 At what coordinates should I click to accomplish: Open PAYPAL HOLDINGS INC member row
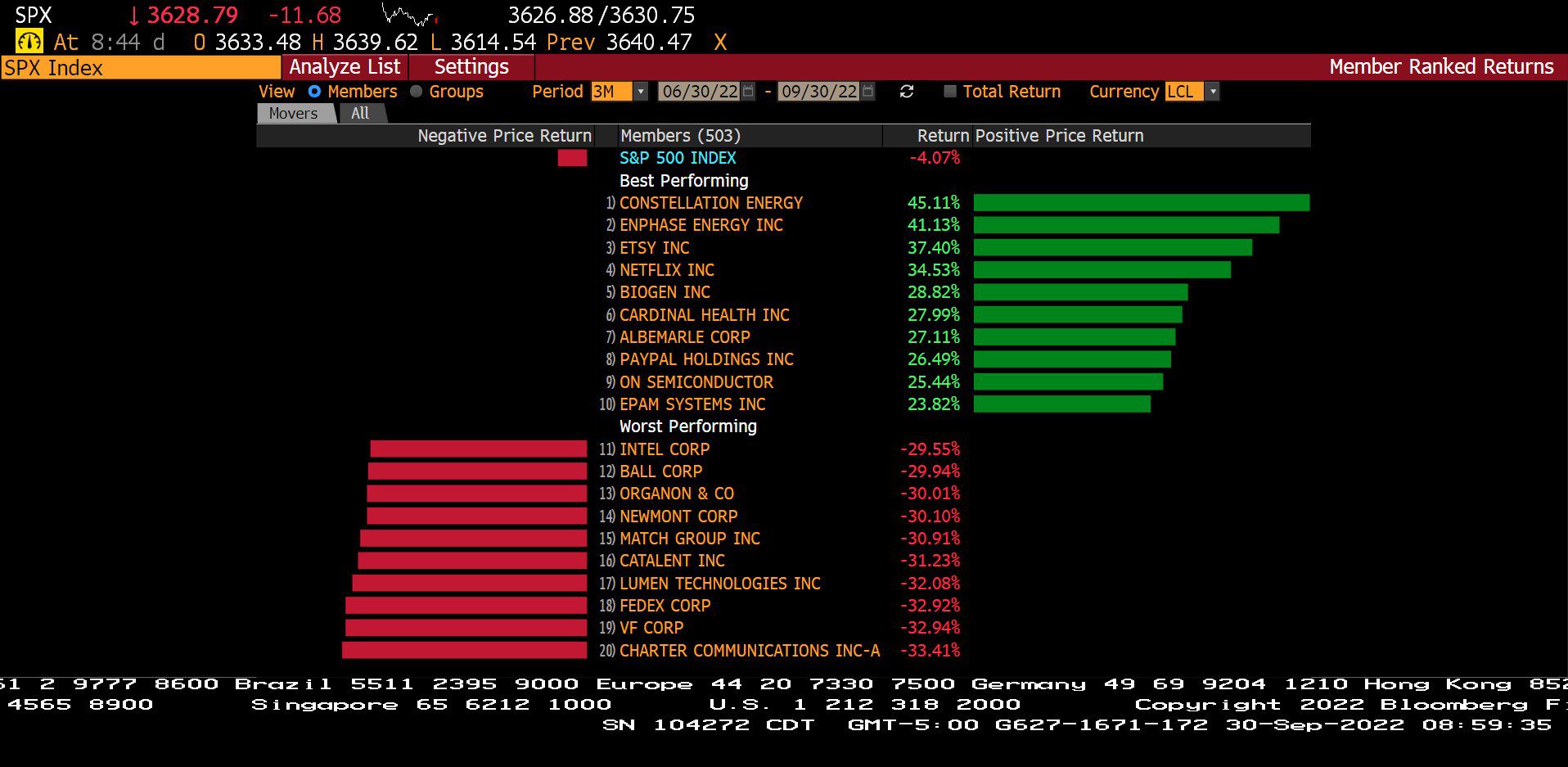click(706, 359)
